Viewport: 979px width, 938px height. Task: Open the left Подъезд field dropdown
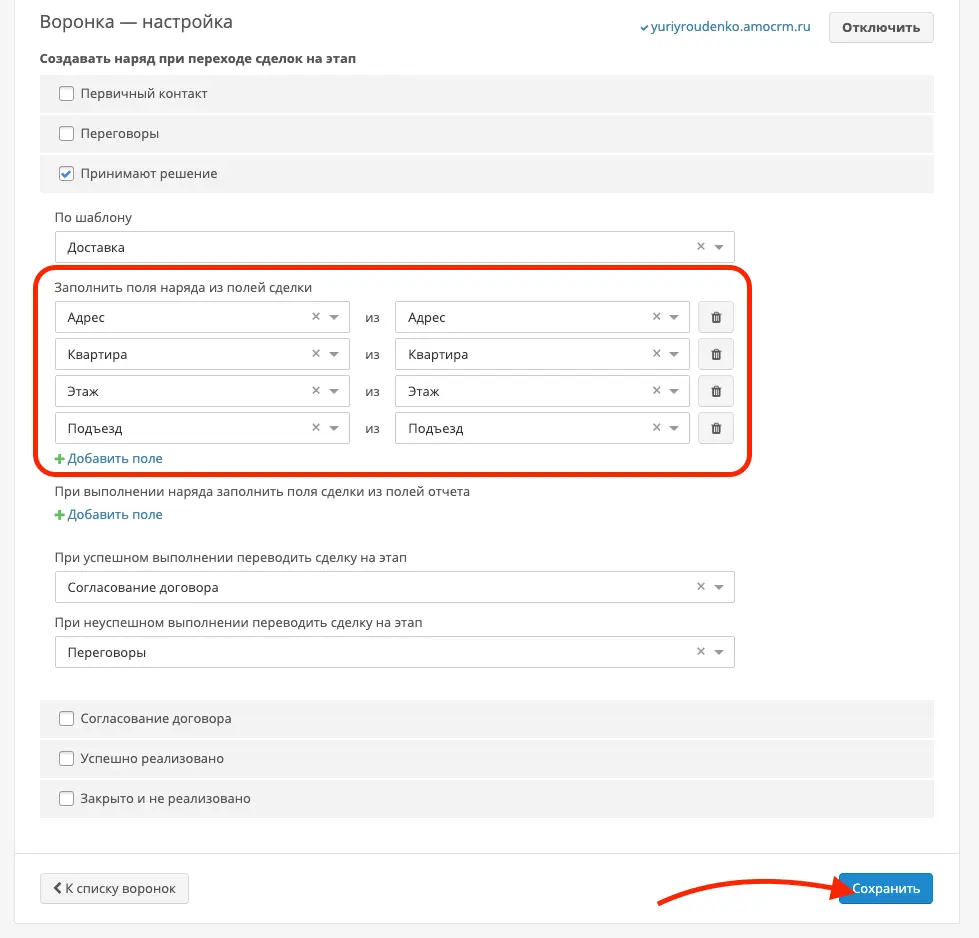[x=202, y=428]
